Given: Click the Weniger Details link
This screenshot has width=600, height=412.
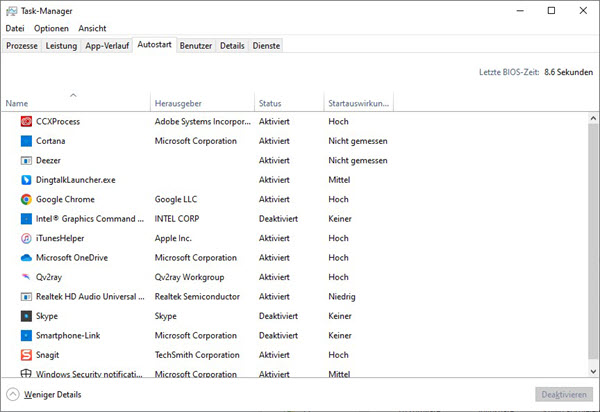Looking at the screenshot, I should [x=52, y=394].
